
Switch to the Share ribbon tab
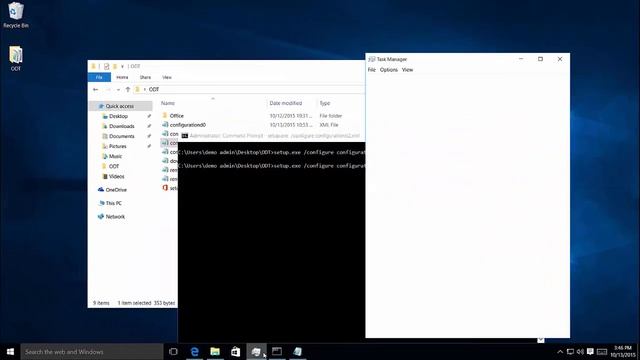[x=145, y=77]
